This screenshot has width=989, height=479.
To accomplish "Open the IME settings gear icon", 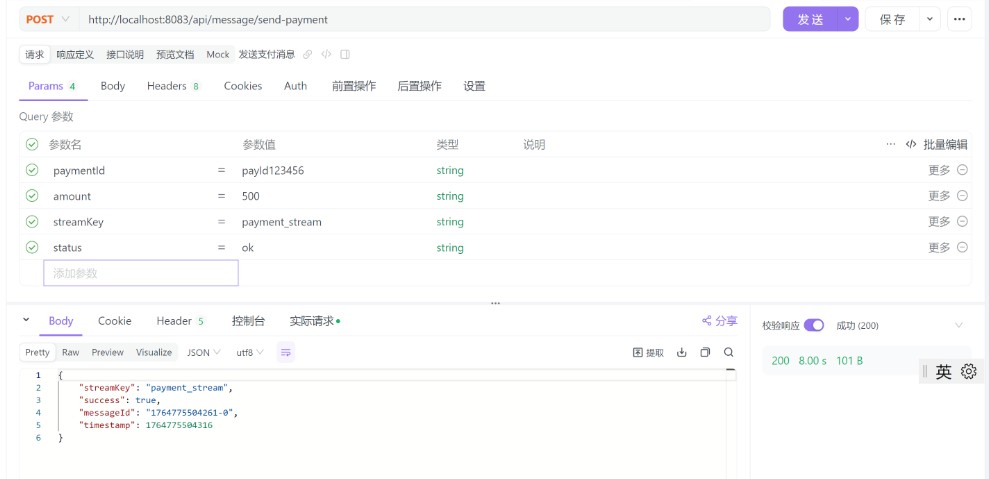I will point(969,372).
